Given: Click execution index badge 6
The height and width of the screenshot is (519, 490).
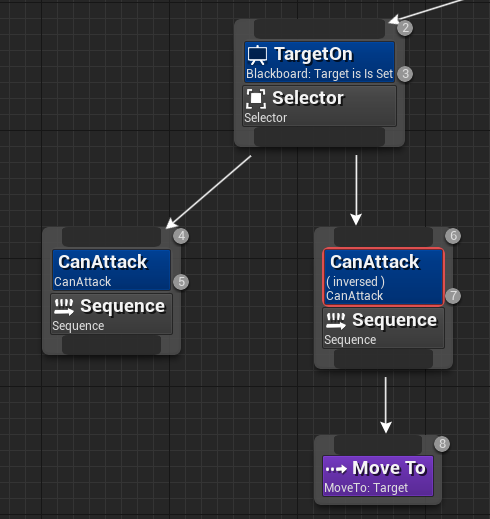Looking at the screenshot, I should point(453,236).
